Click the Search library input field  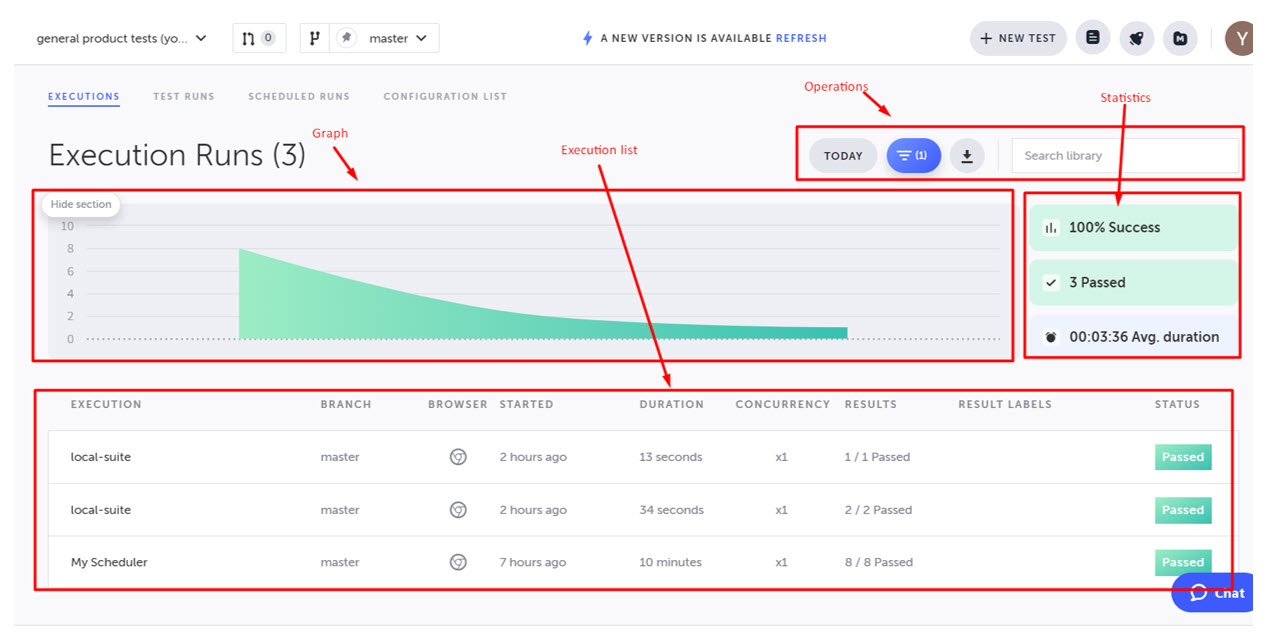click(x=1124, y=156)
